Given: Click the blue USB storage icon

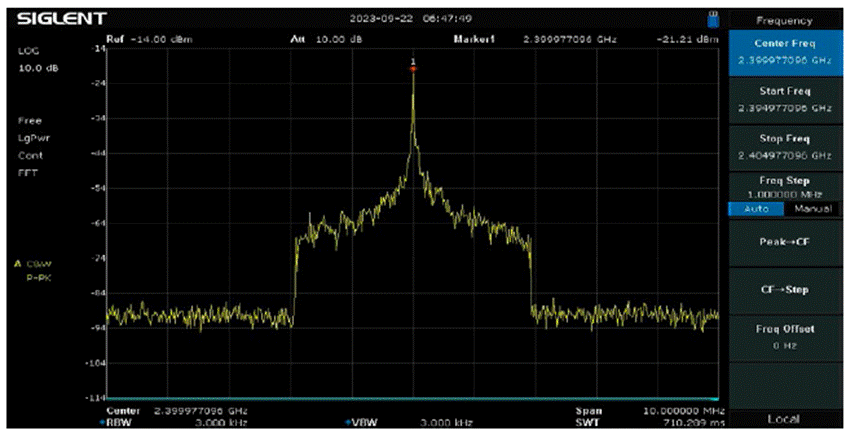Looking at the screenshot, I should [x=712, y=18].
